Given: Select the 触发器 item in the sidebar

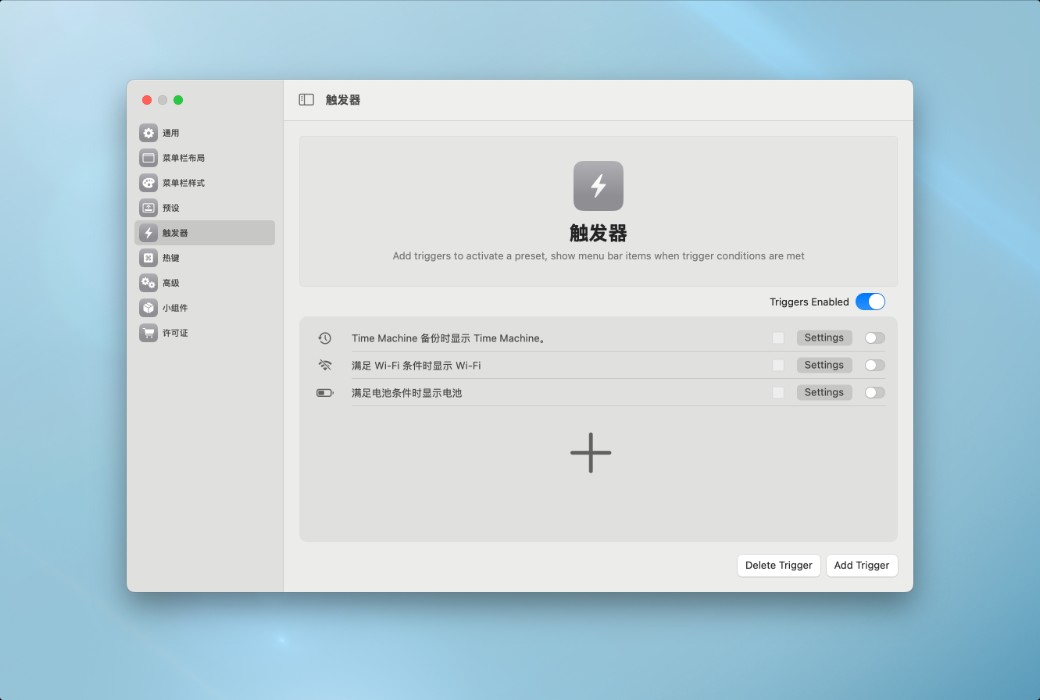Looking at the screenshot, I should 205,233.
